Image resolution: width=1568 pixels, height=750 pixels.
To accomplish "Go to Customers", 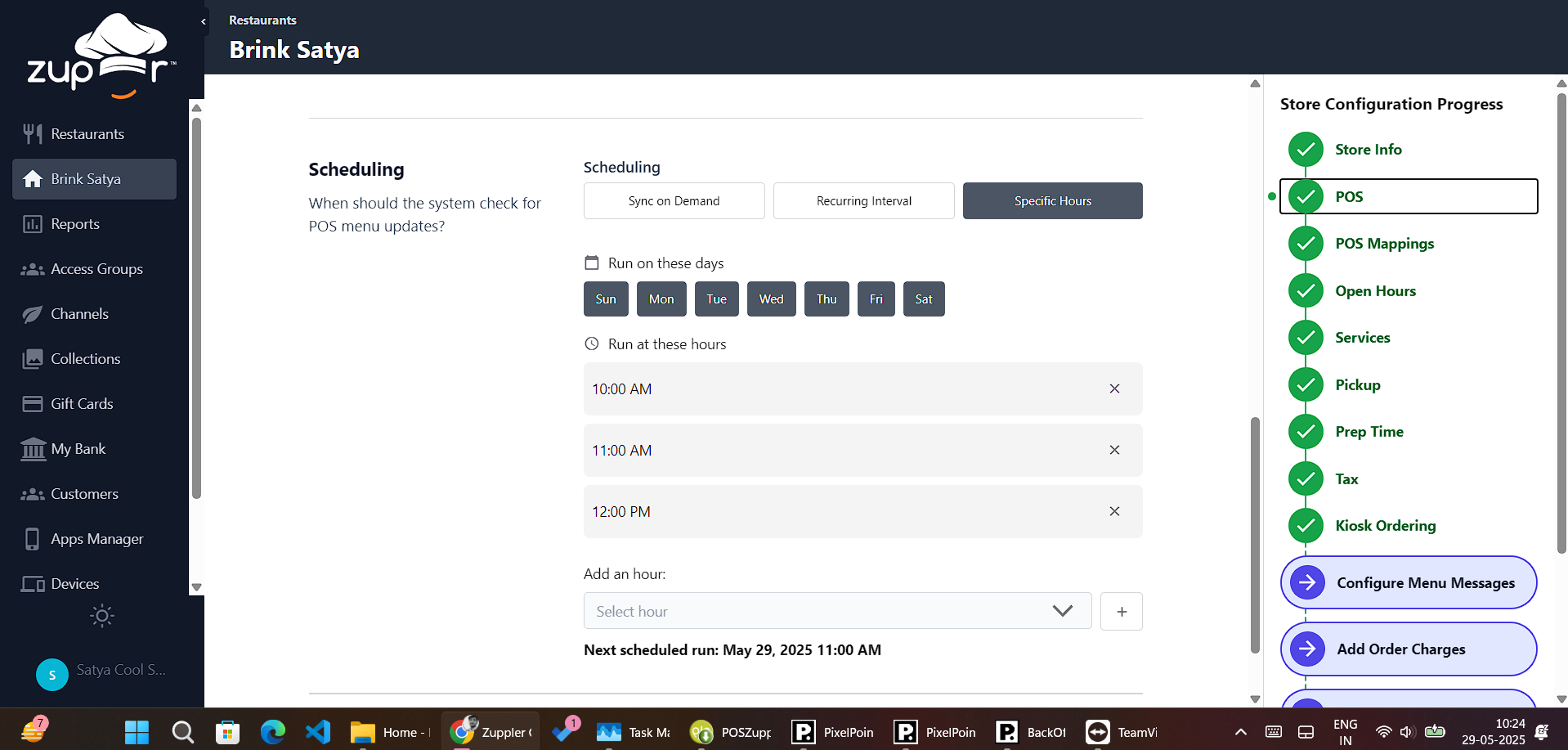I will 94,494.
